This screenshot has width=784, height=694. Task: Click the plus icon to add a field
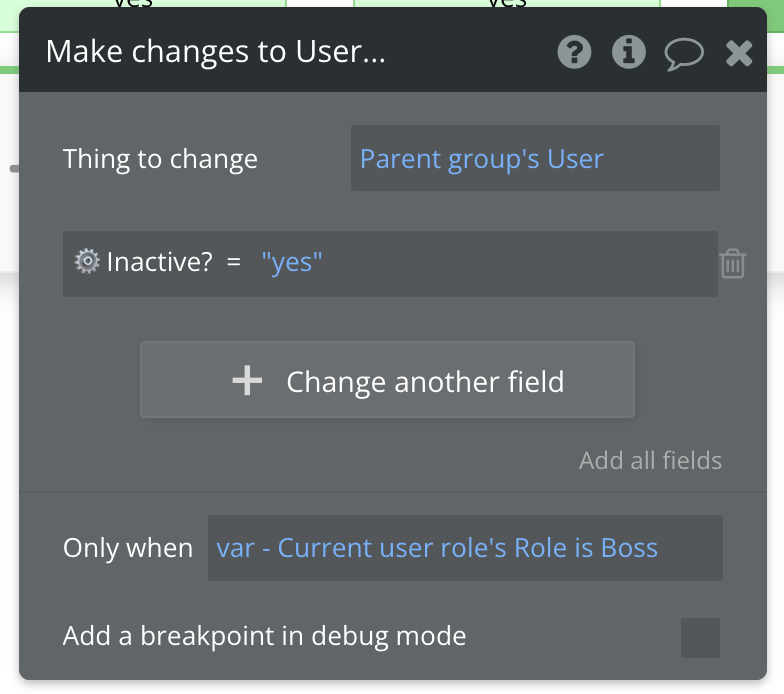click(247, 381)
